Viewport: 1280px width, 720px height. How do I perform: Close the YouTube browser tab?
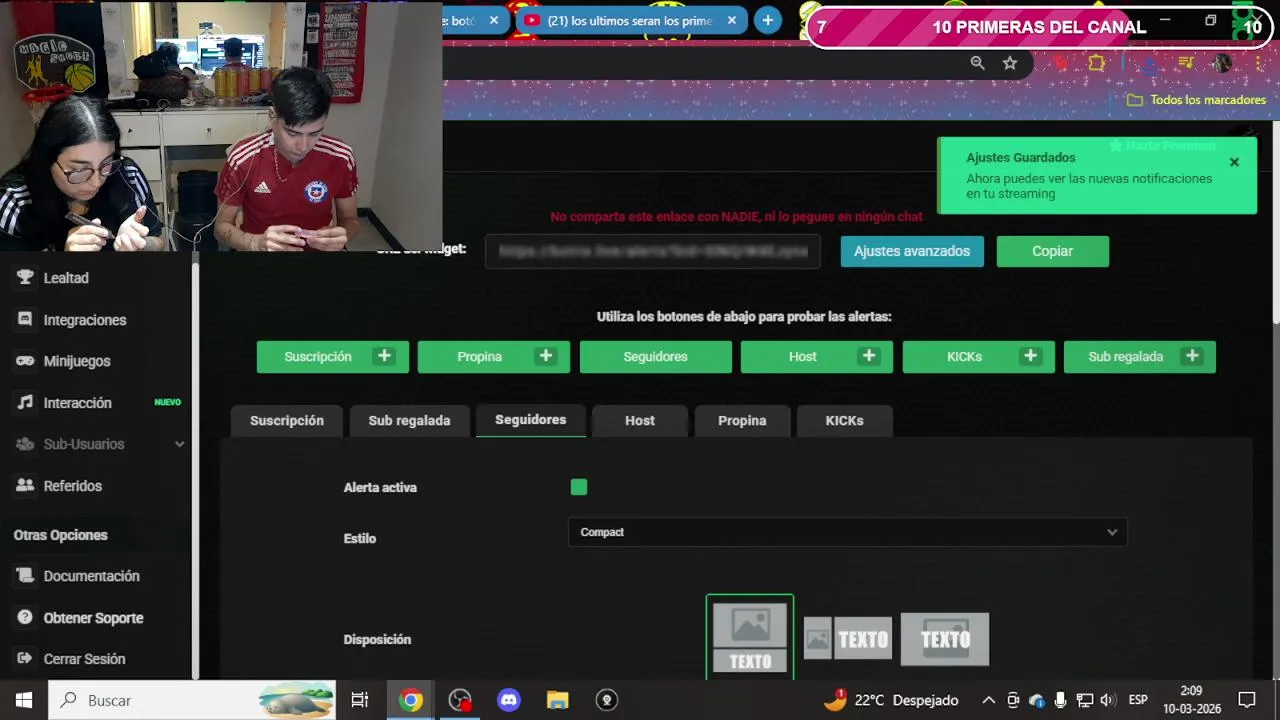[x=731, y=20]
